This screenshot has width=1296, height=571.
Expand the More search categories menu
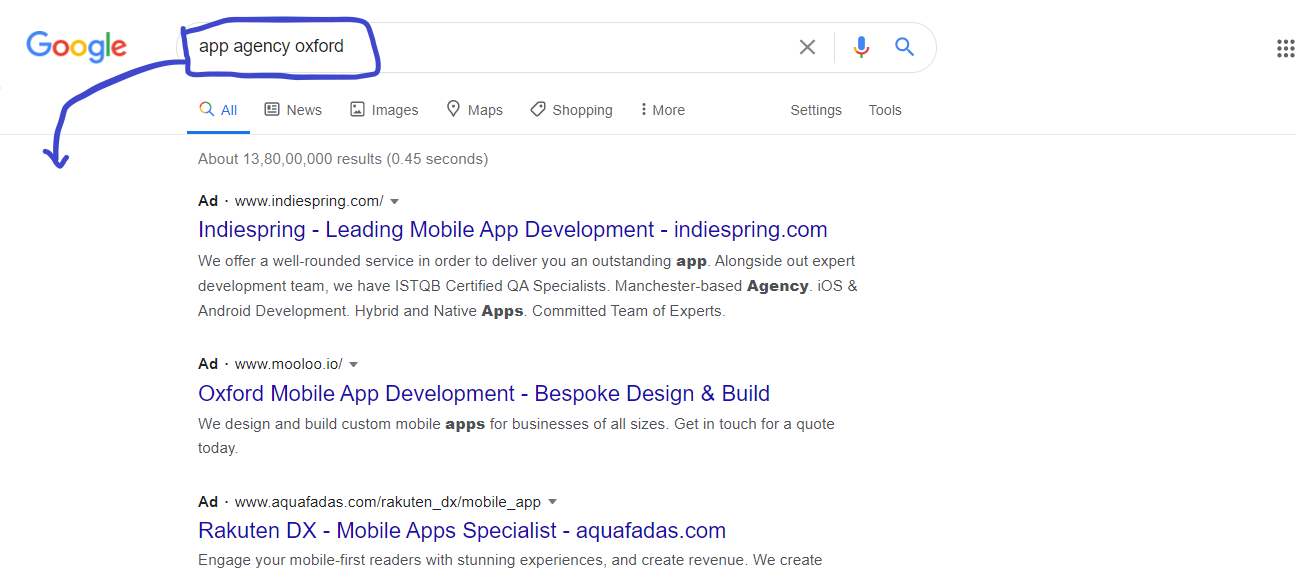click(x=662, y=110)
